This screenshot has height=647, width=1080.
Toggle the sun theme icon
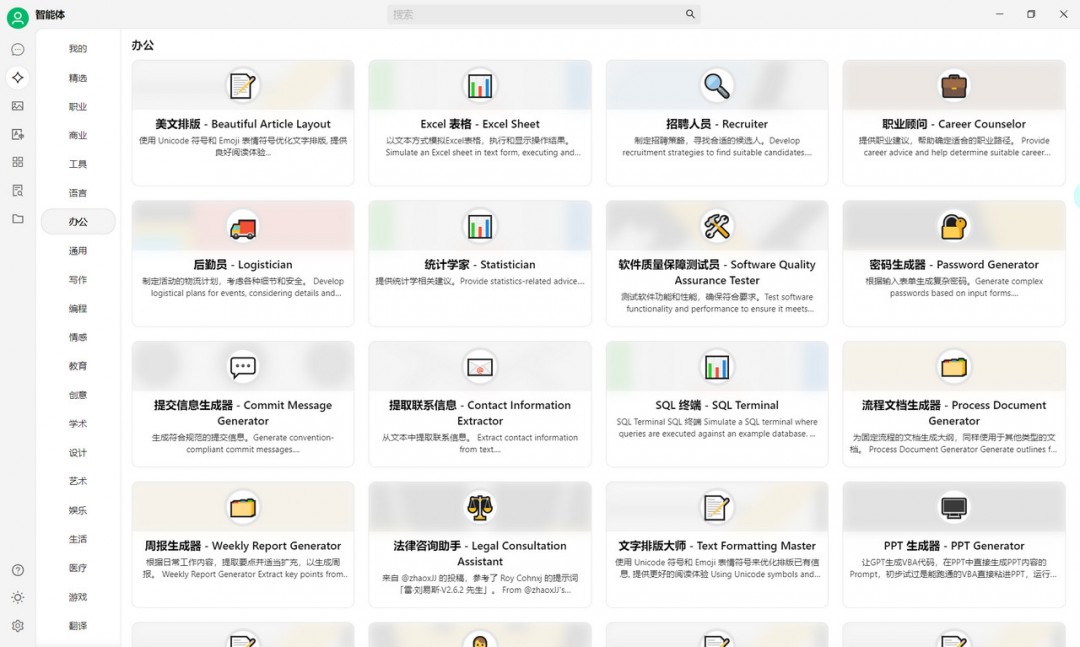coord(18,597)
